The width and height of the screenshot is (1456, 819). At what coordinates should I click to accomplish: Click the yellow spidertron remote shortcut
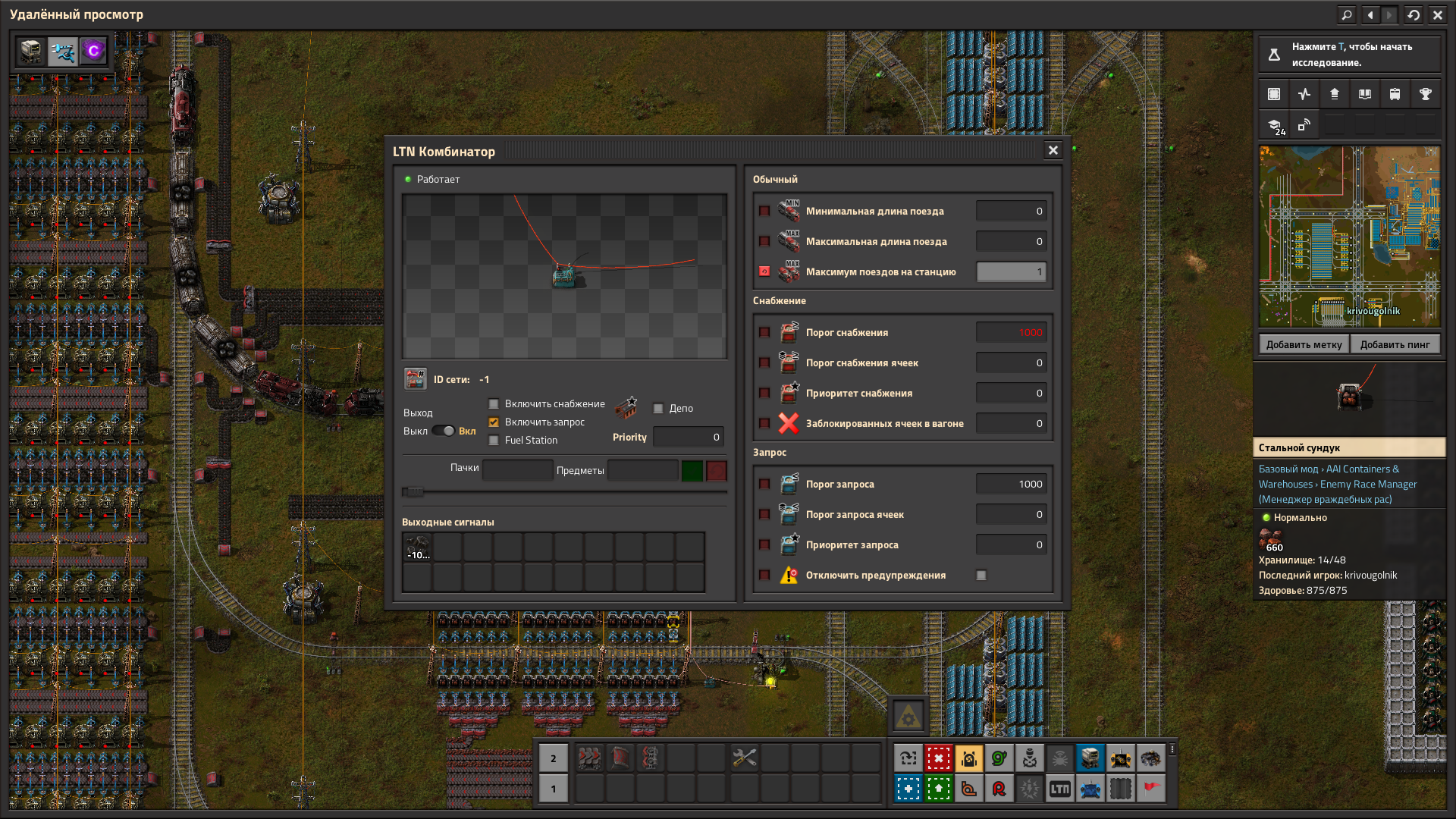coord(1121,758)
